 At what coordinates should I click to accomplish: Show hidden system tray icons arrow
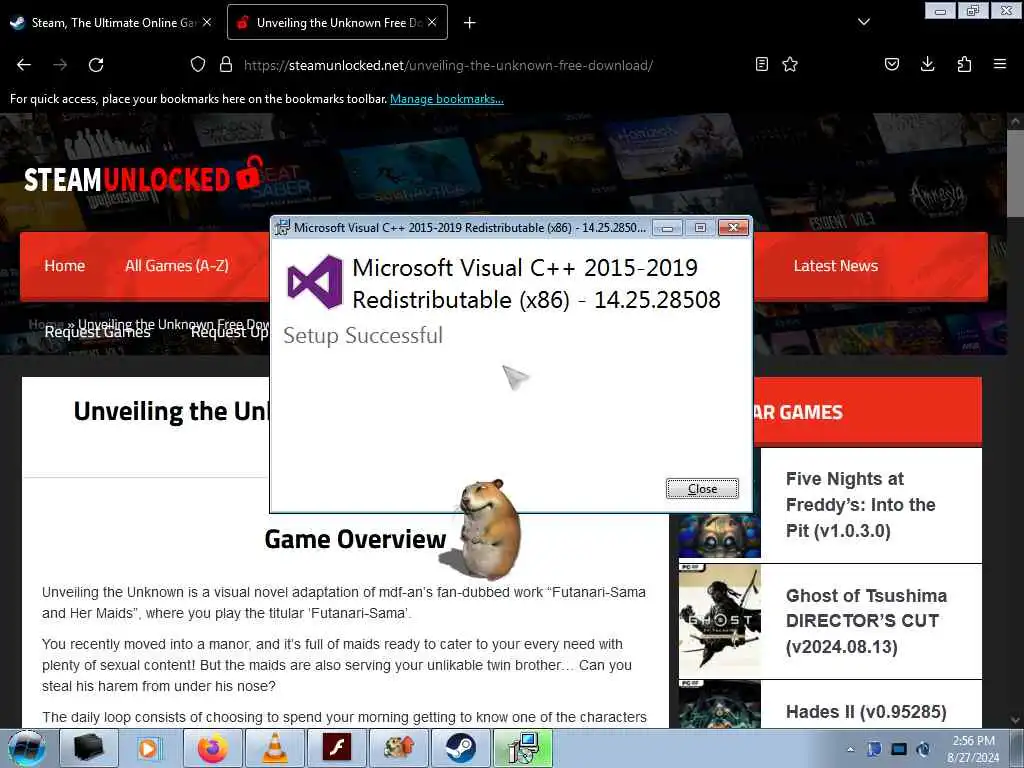tap(850, 750)
